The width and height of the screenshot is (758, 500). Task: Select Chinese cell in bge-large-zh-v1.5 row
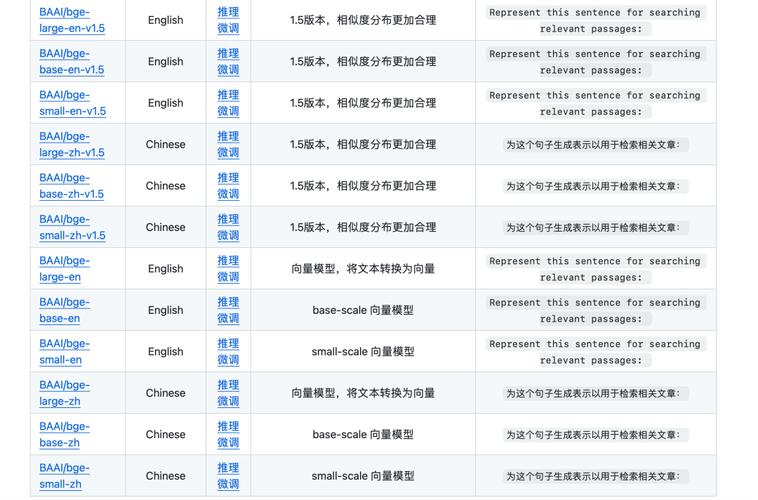pyautogui.click(x=166, y=145)
